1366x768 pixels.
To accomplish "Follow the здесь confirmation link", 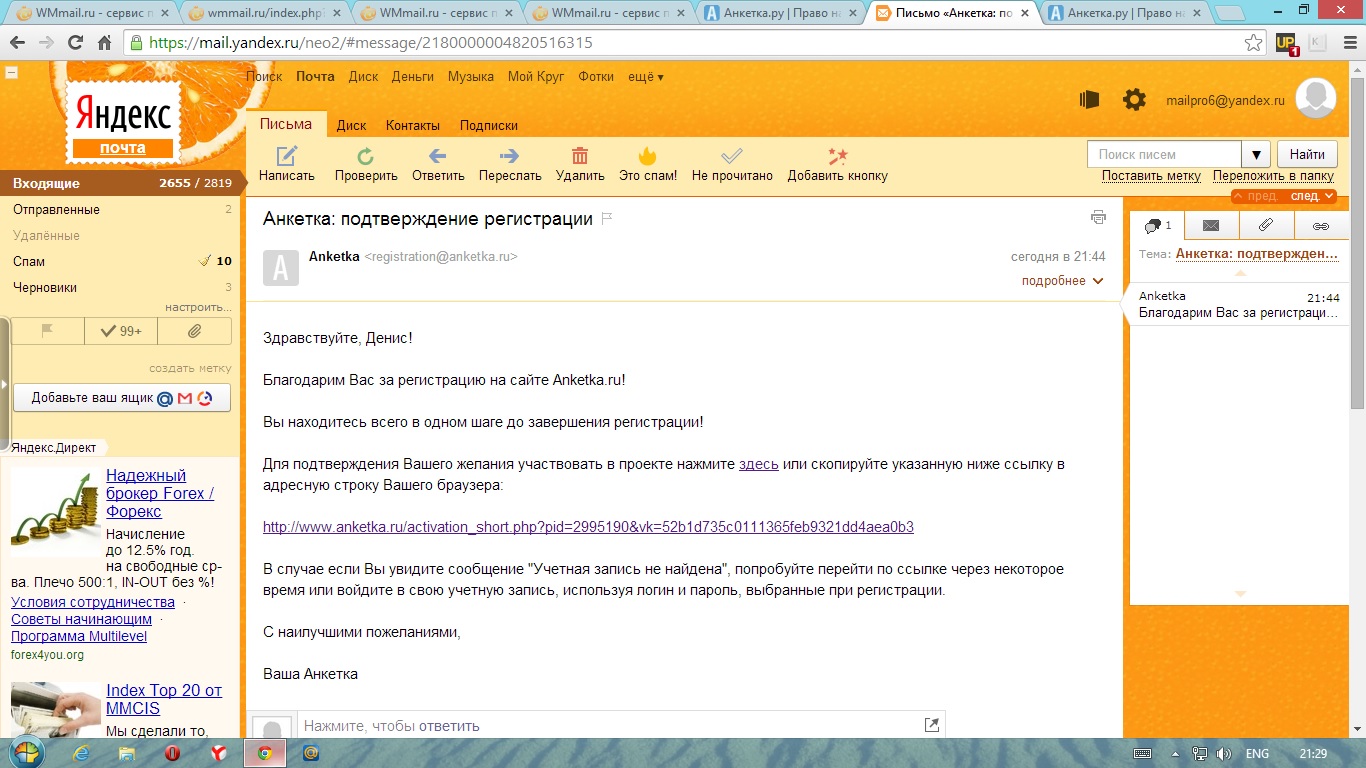I will click(759, 464).
